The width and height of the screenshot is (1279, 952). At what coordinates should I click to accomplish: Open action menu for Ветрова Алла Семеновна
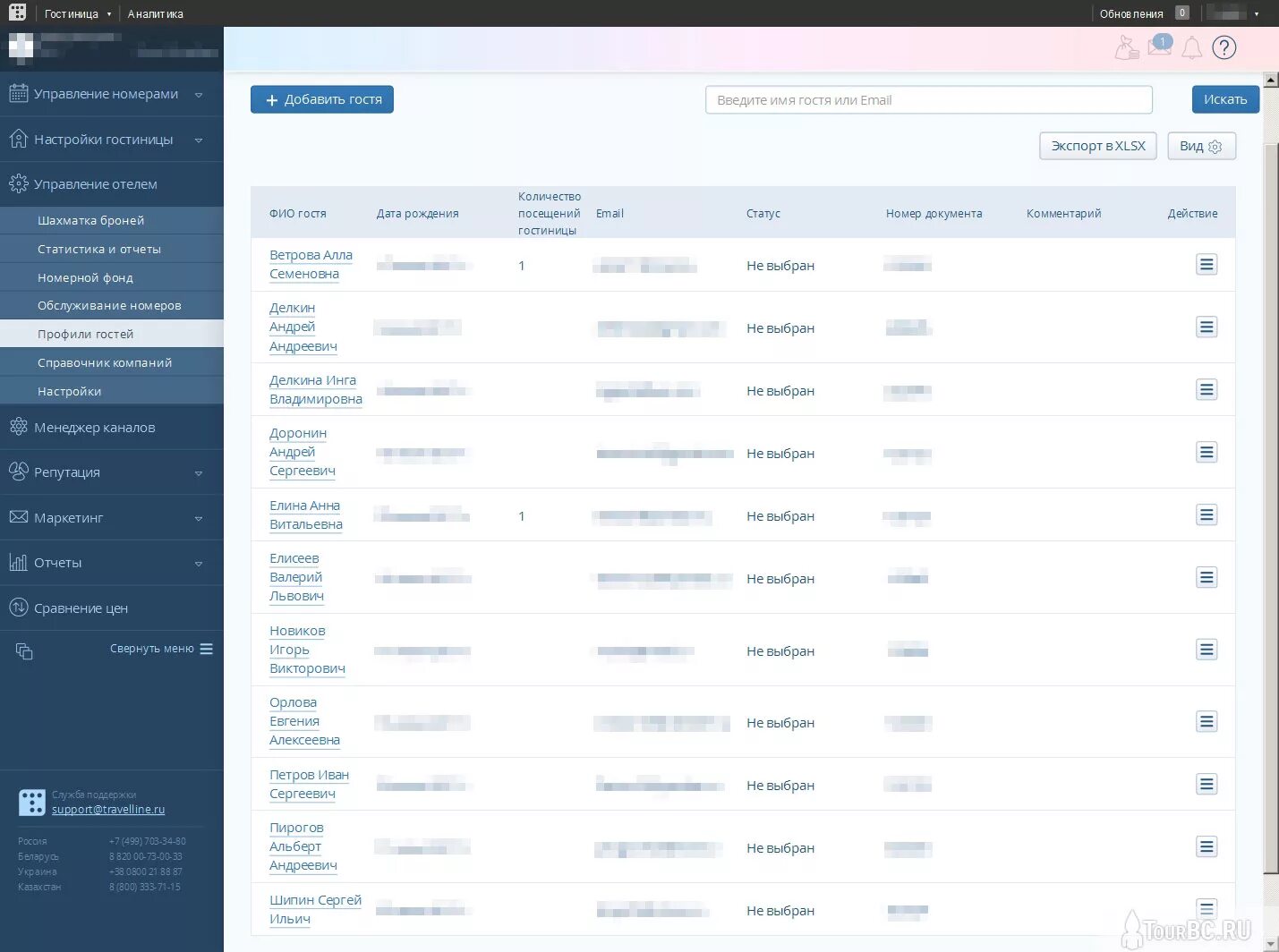click(x=1207, y=264)
